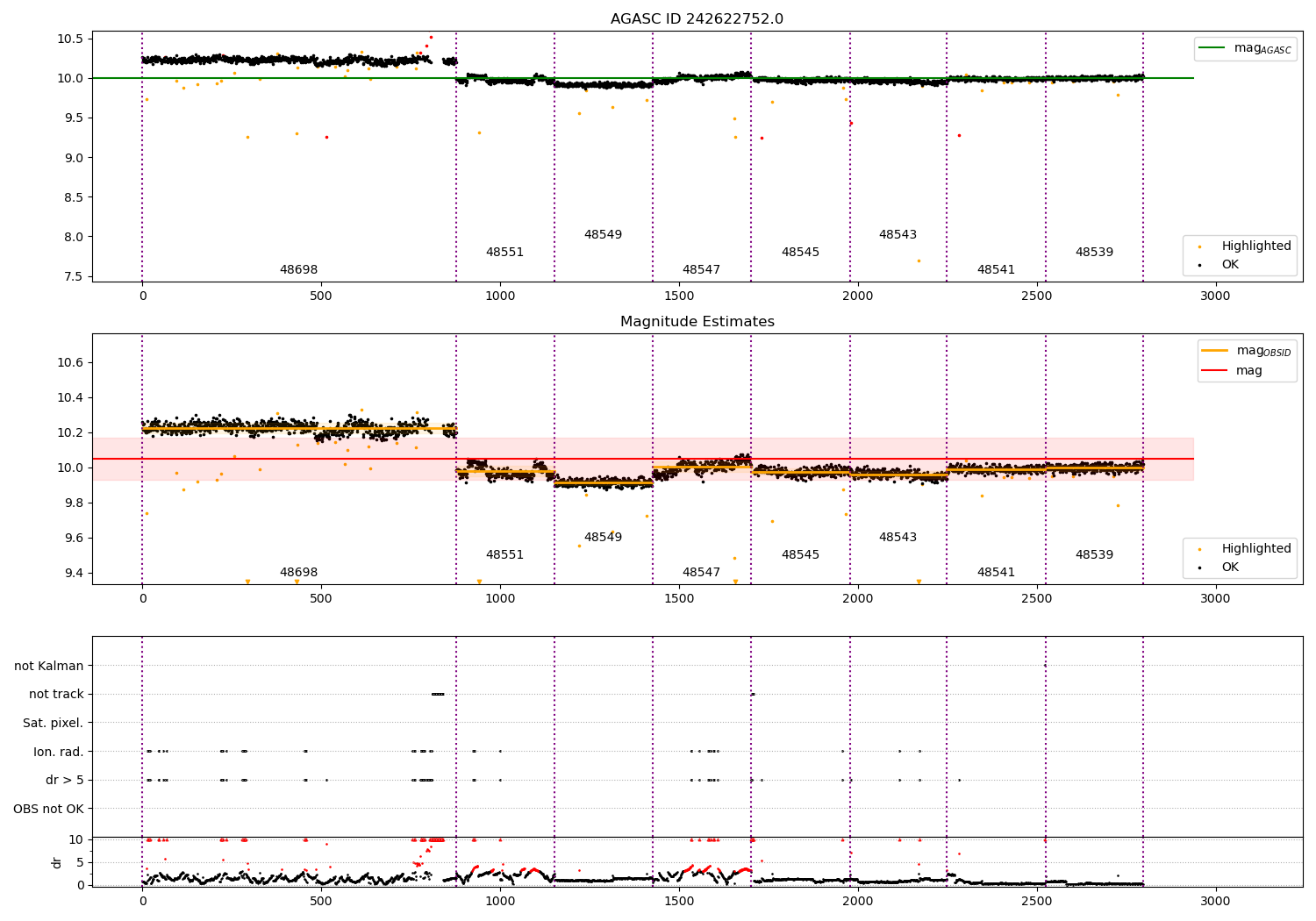Click obsid label 48545 in the top plot
The height and width of the screenshot is (921, 1316).
click(800, 252)
